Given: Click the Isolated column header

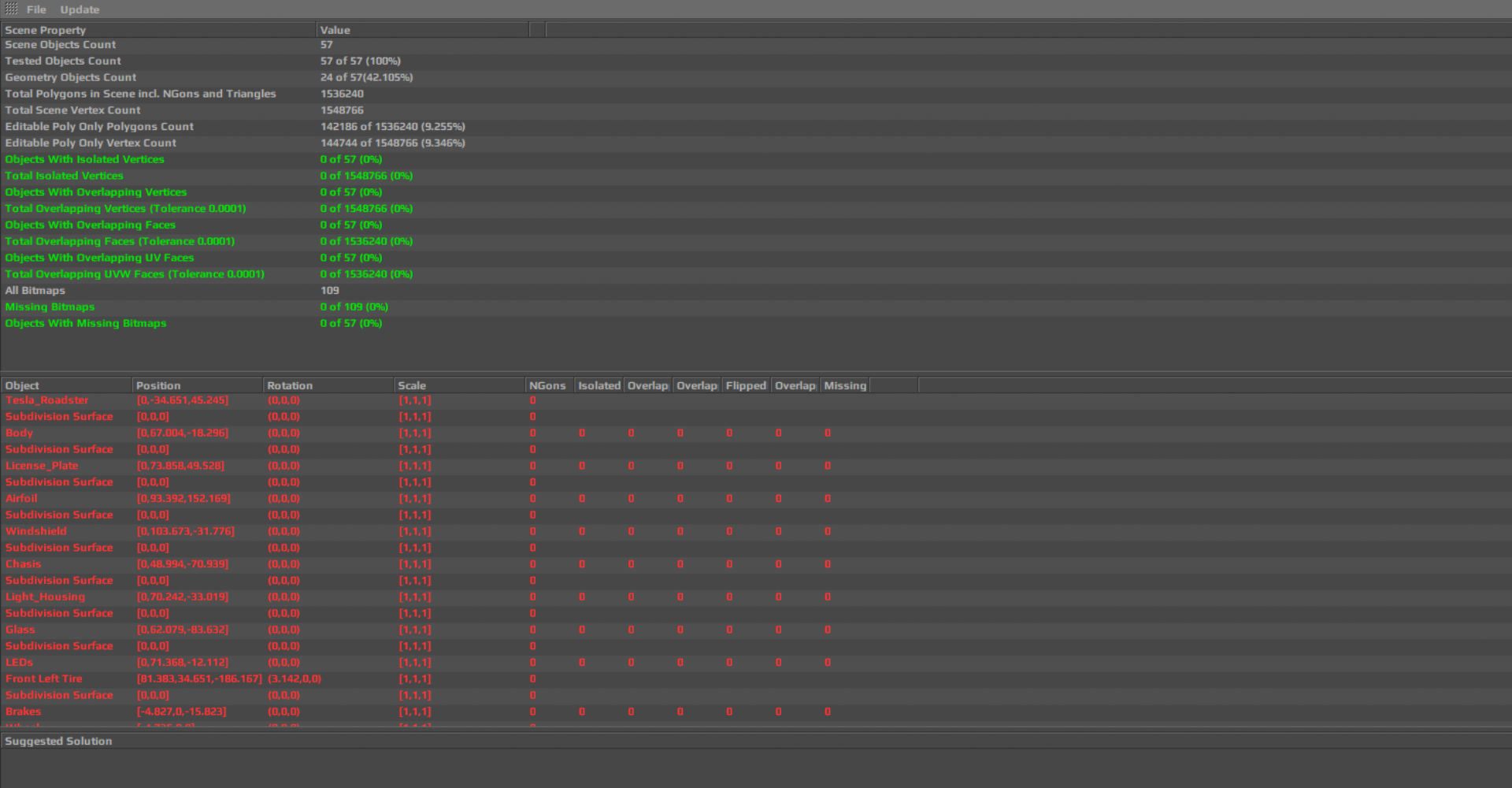Looking at the screenshot, I should coord(599,385).
